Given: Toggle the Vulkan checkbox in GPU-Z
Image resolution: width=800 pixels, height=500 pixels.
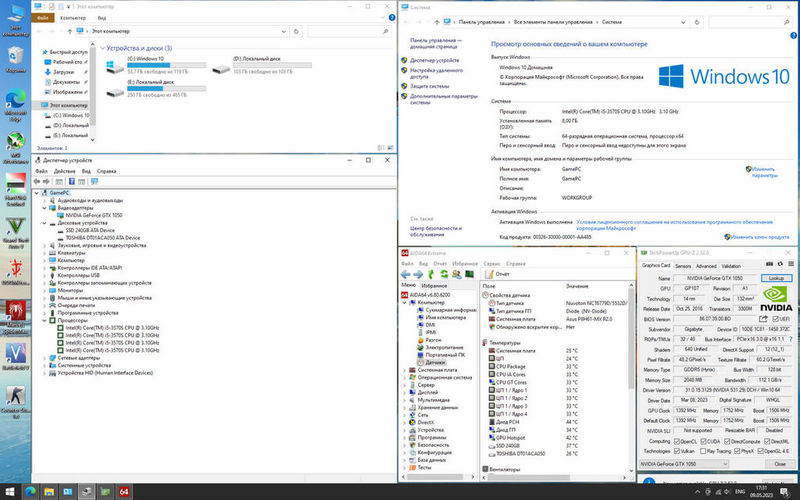Looking at the screenshot, I should tap(677, 452).
